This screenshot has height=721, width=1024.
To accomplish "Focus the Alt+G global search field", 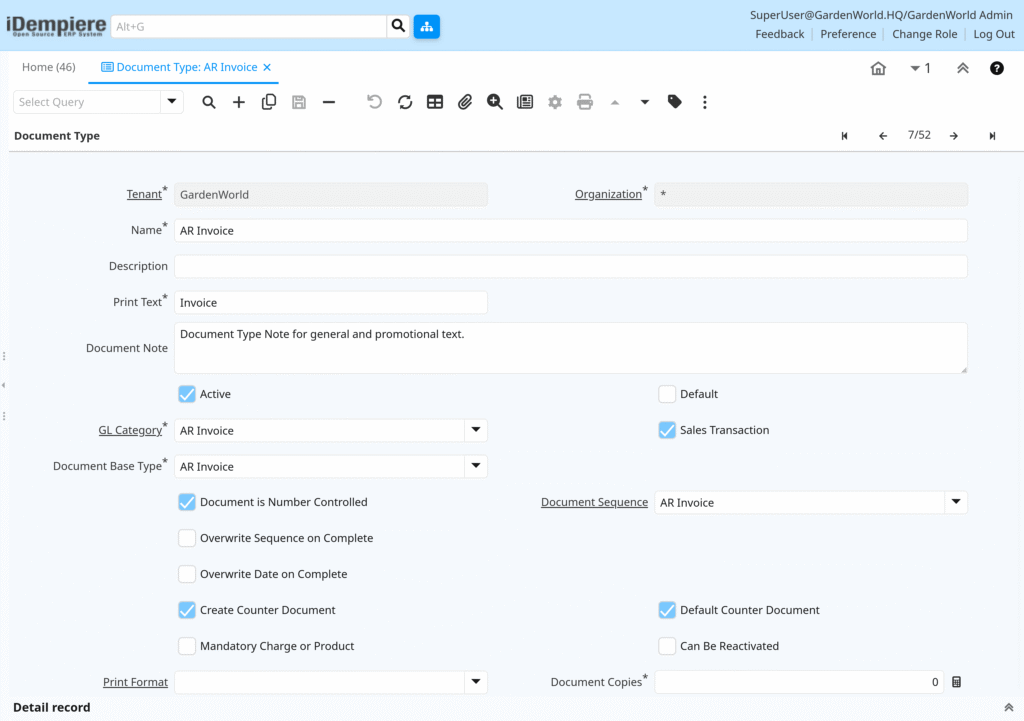I will click(x=249, y=26).
